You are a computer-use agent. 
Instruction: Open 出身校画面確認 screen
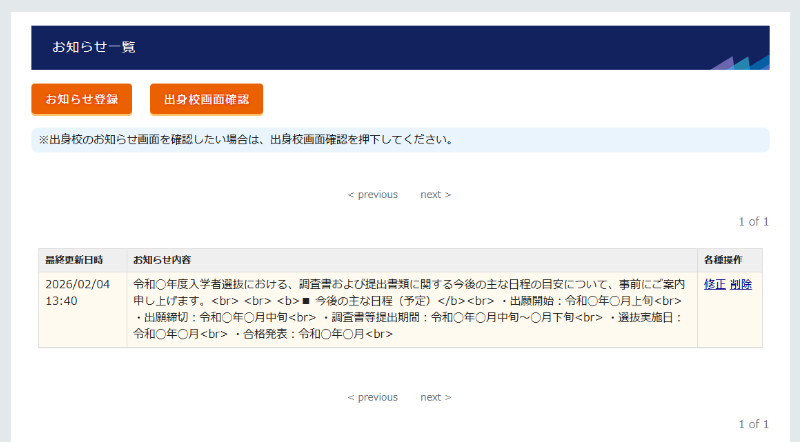[x=206, y=99]
